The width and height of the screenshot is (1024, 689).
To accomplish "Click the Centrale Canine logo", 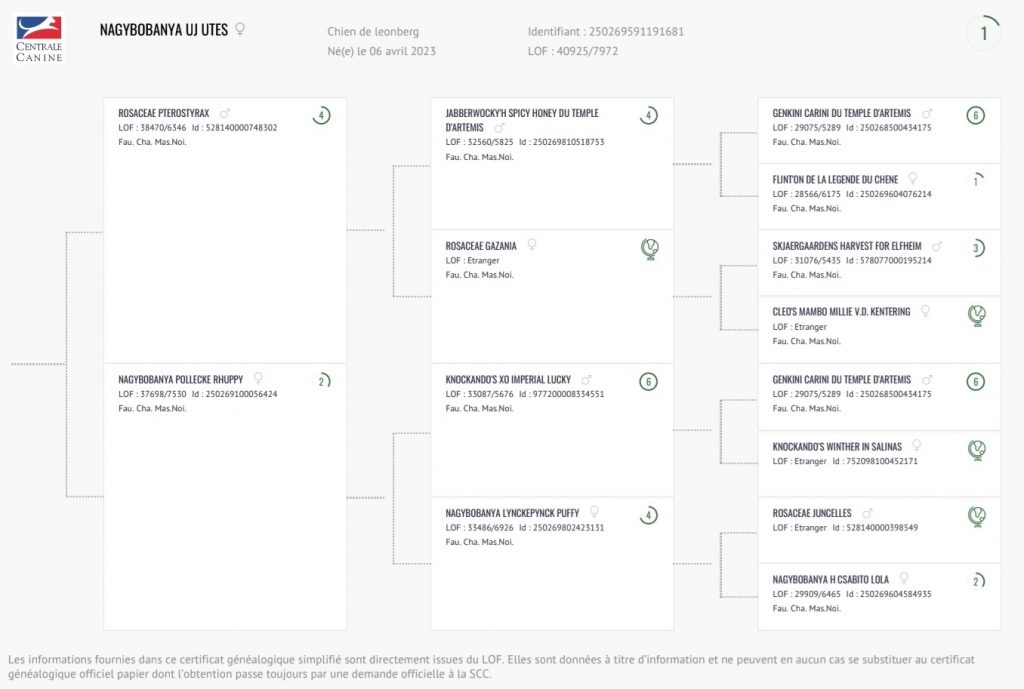I will coord(39,39).
